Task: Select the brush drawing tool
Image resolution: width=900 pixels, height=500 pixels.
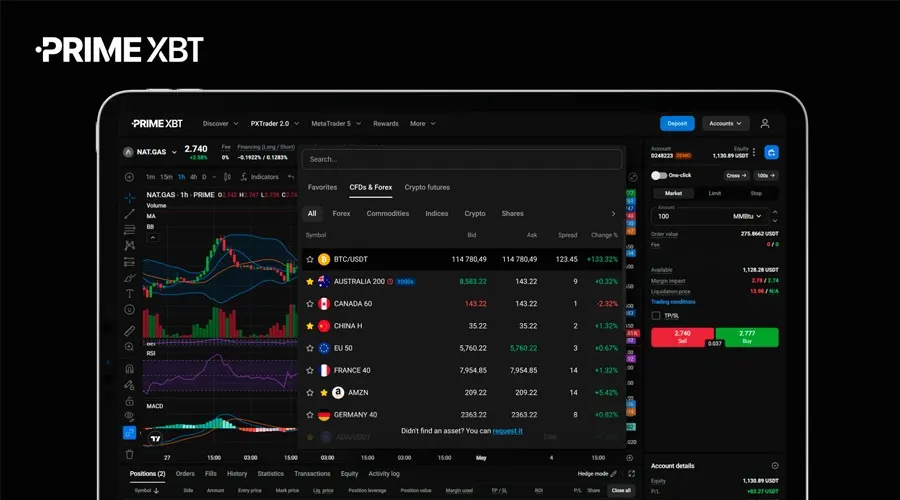Action: click(x=130, y=278)
